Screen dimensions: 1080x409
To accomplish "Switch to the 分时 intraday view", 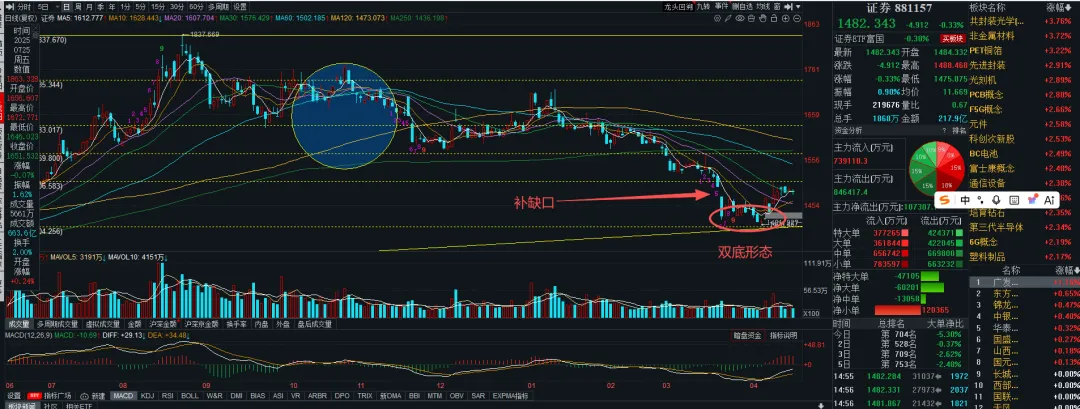I will coord(24,7).
